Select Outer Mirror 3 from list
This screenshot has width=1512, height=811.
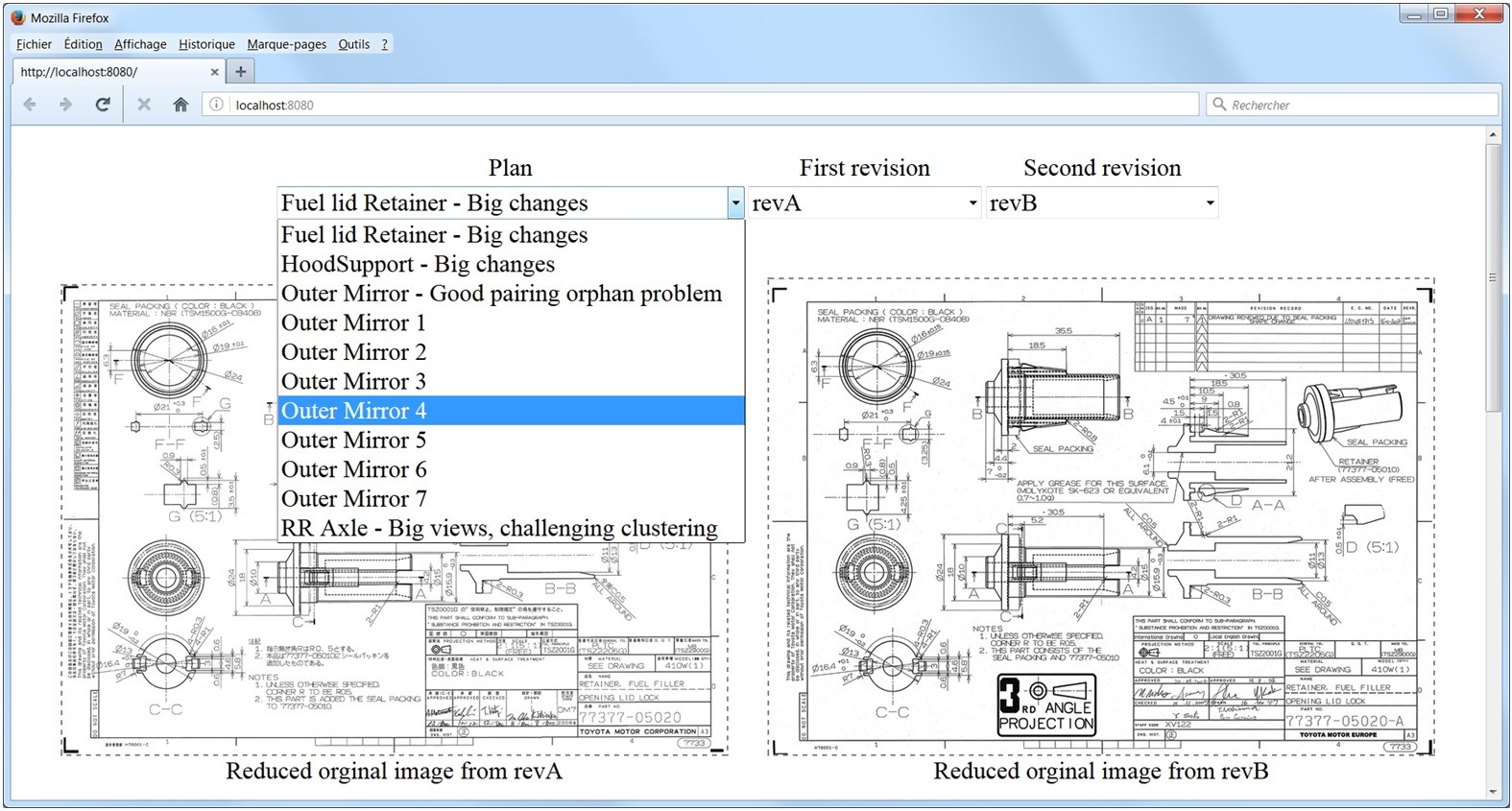coord(511,381)
